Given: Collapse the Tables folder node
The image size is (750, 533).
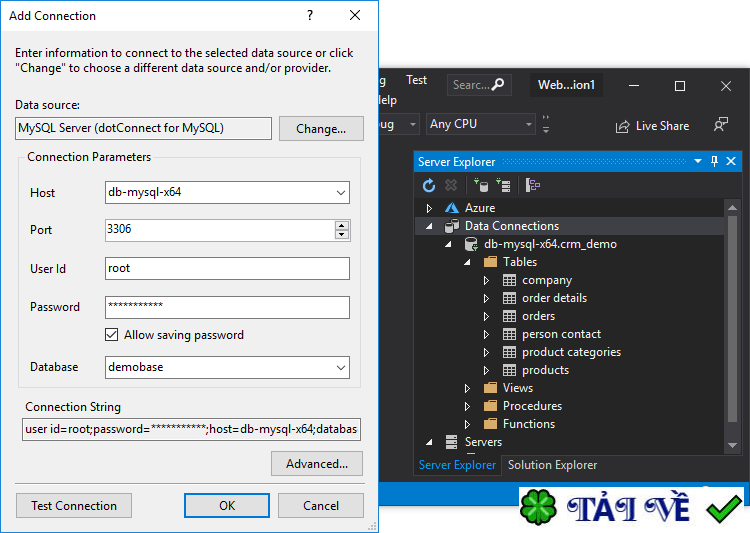Looking at the screenshot, I should [x=467, y=262].
